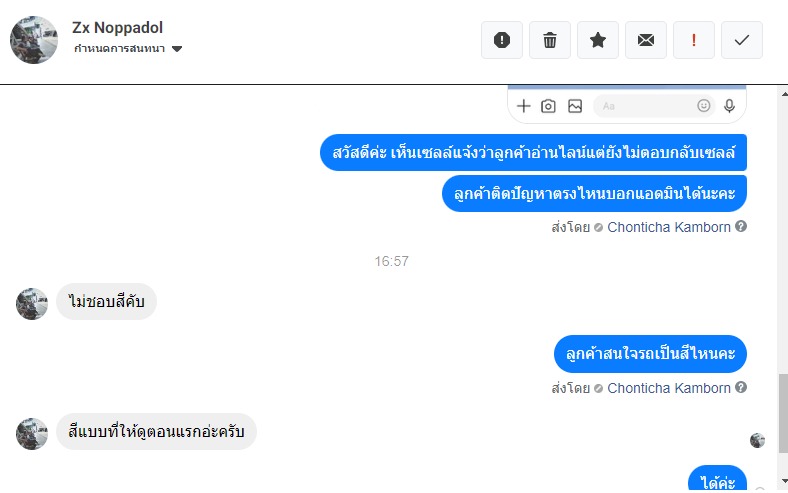The width and height of the screenshot is (788, 493).
Task: Star this conversation as follow-up
Action: pos(598,40)
